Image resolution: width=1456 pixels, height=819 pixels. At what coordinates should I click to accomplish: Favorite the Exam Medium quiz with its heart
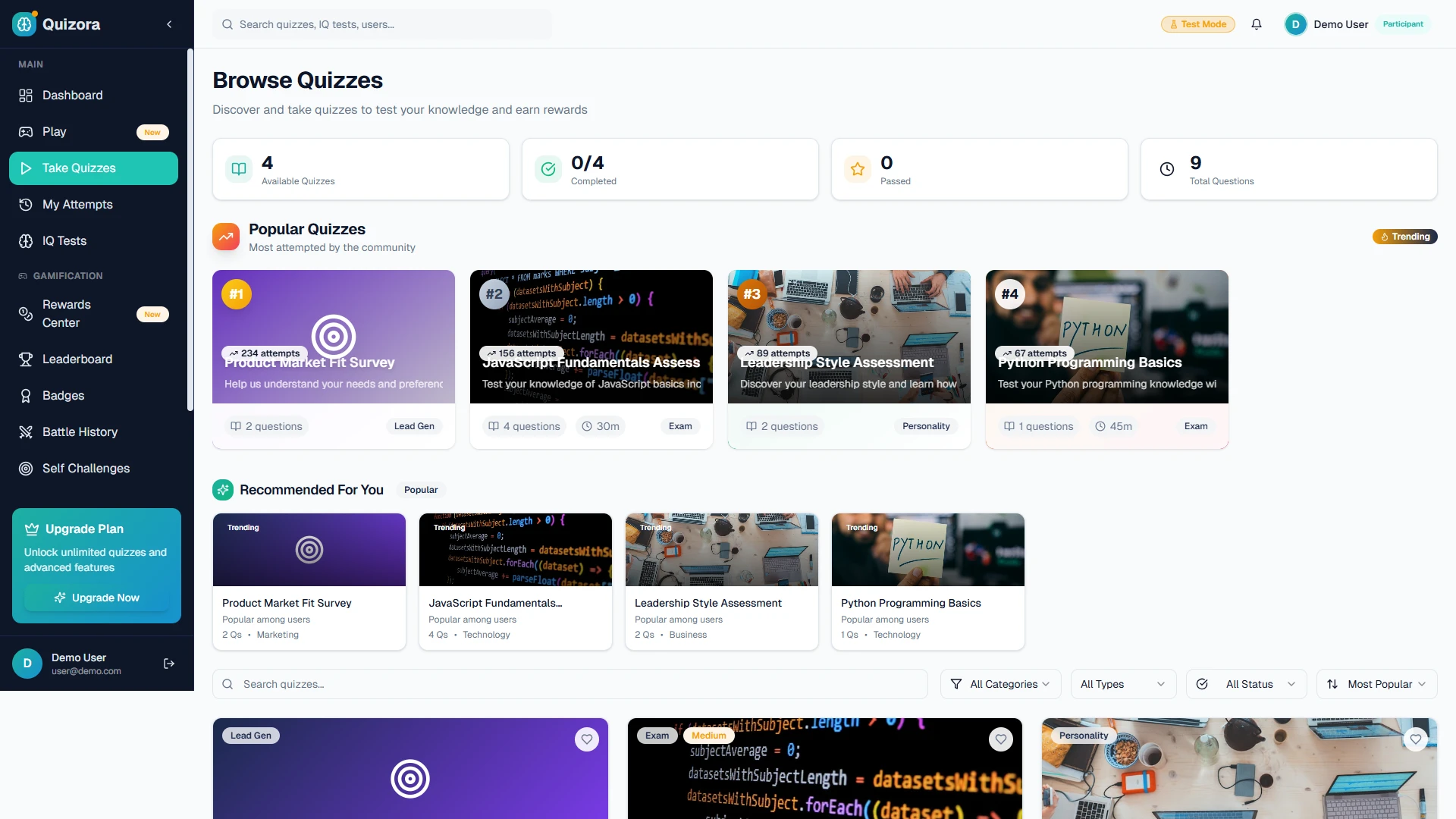(1001, 739)
